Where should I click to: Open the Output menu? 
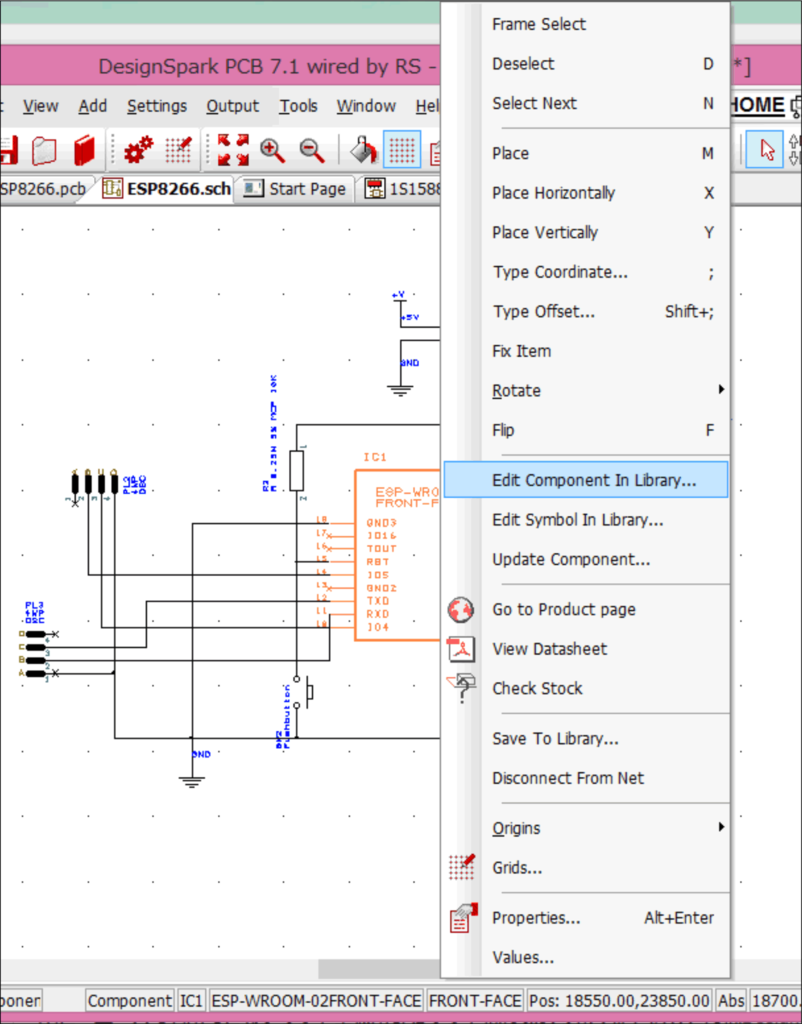pyautogui.click(x=233, y=106)
